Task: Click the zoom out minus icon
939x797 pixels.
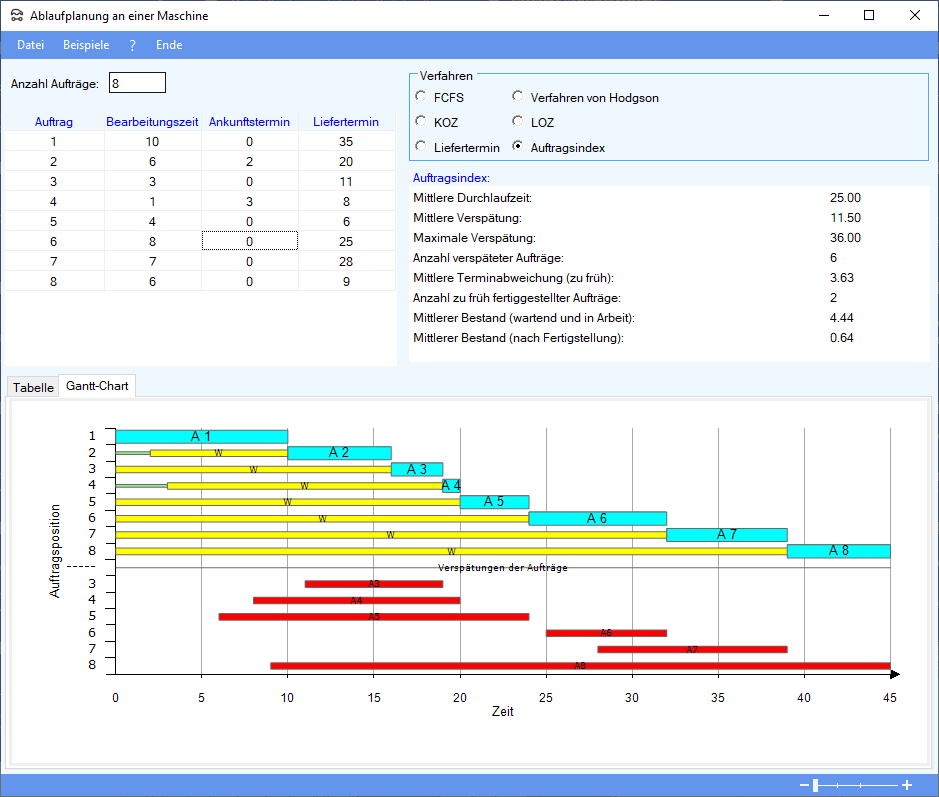Action: pyautogui.click(x=804, y=786)
